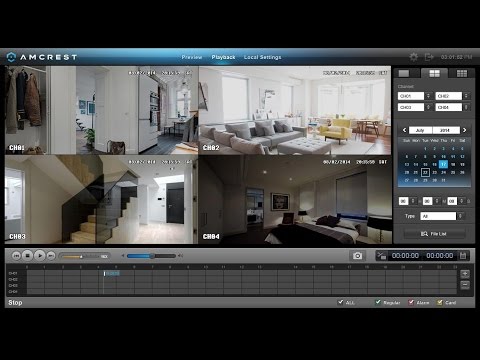Click the next frame playback button
480x360 pixels.
[51, 256]
